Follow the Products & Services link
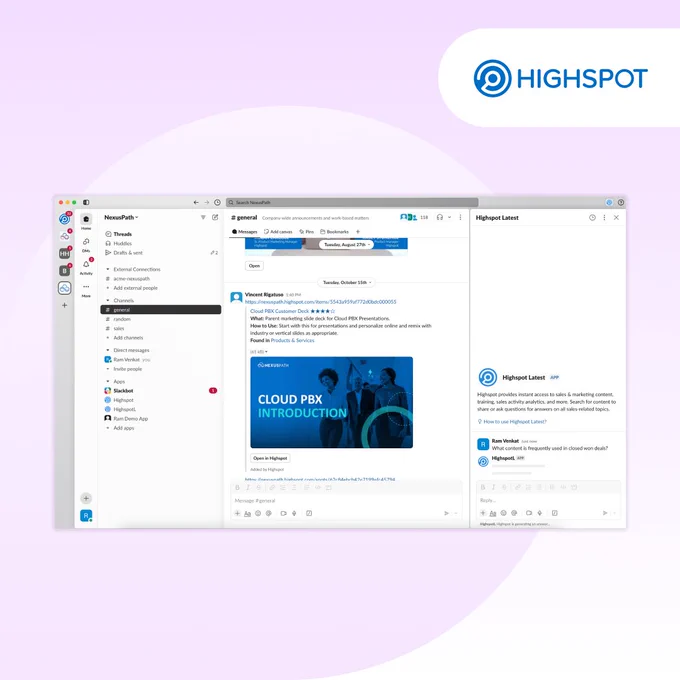 click(x=293, y=340)
